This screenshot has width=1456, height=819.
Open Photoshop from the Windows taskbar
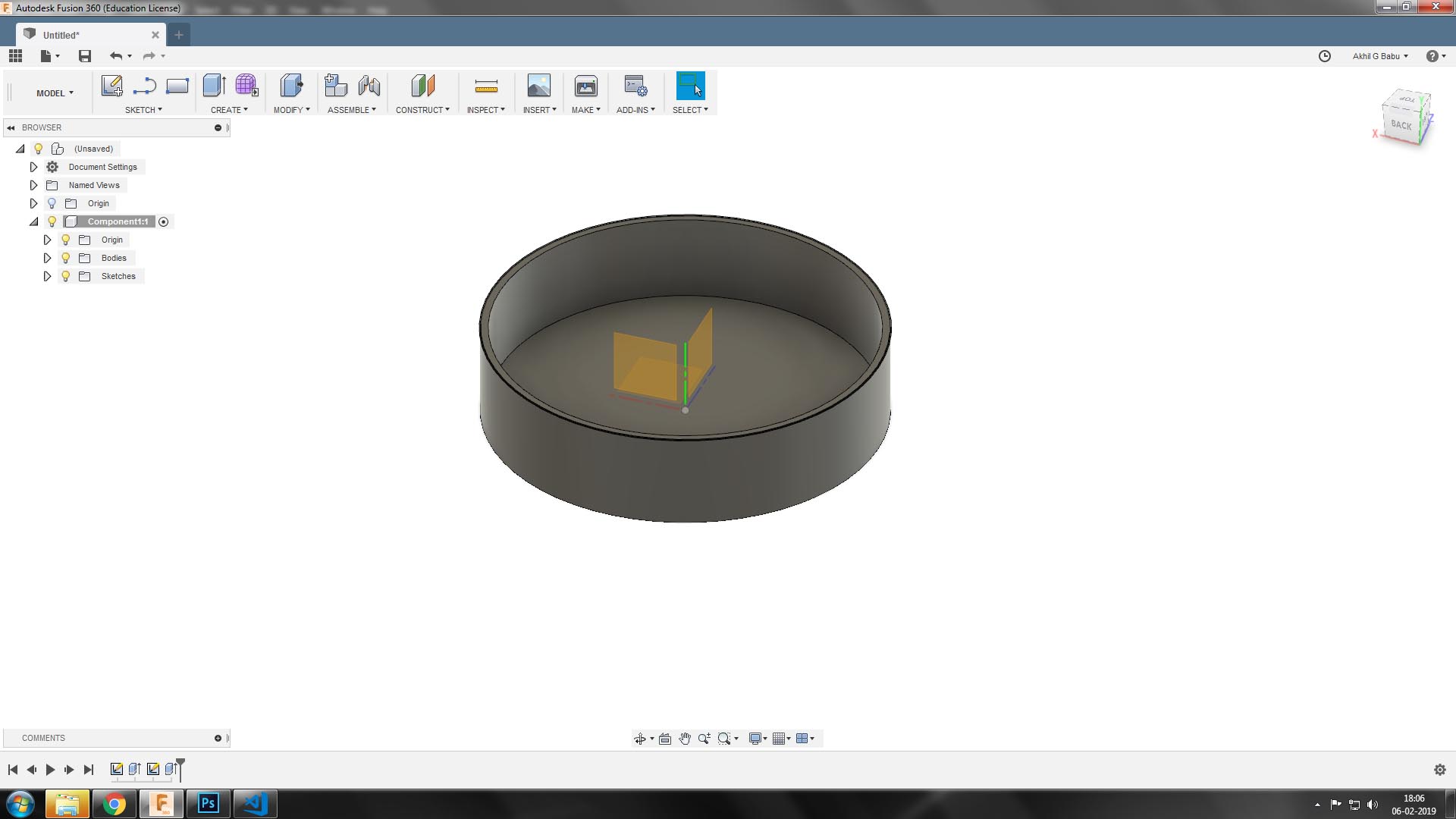click(x=208, y=804)
